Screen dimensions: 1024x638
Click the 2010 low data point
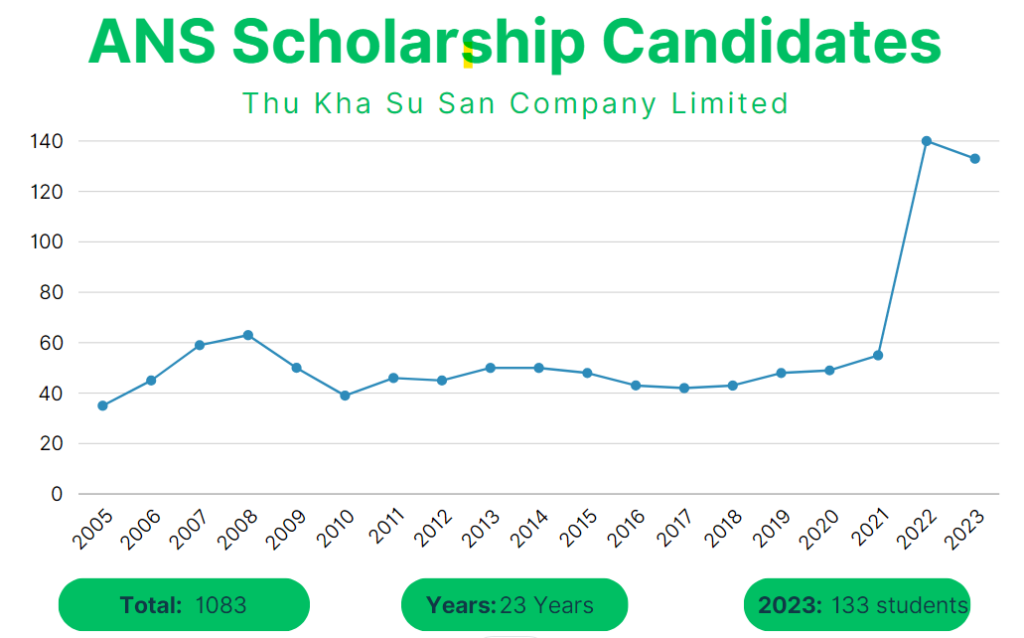point(345,395)
